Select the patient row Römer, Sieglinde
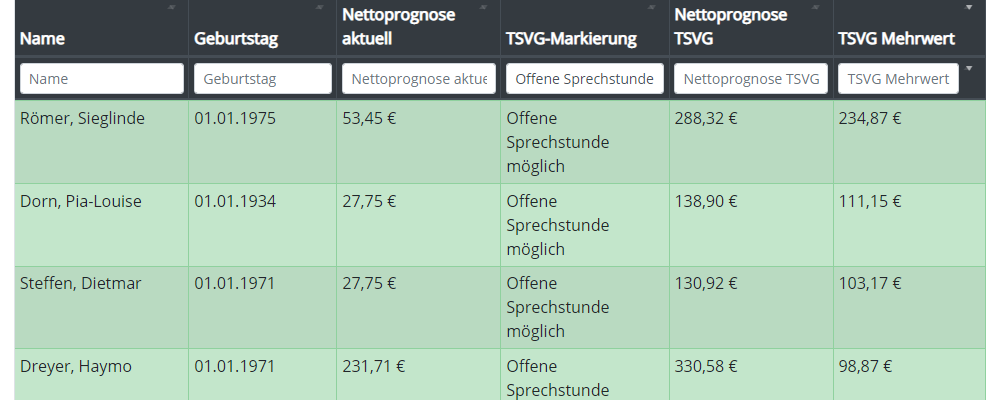 83,118
